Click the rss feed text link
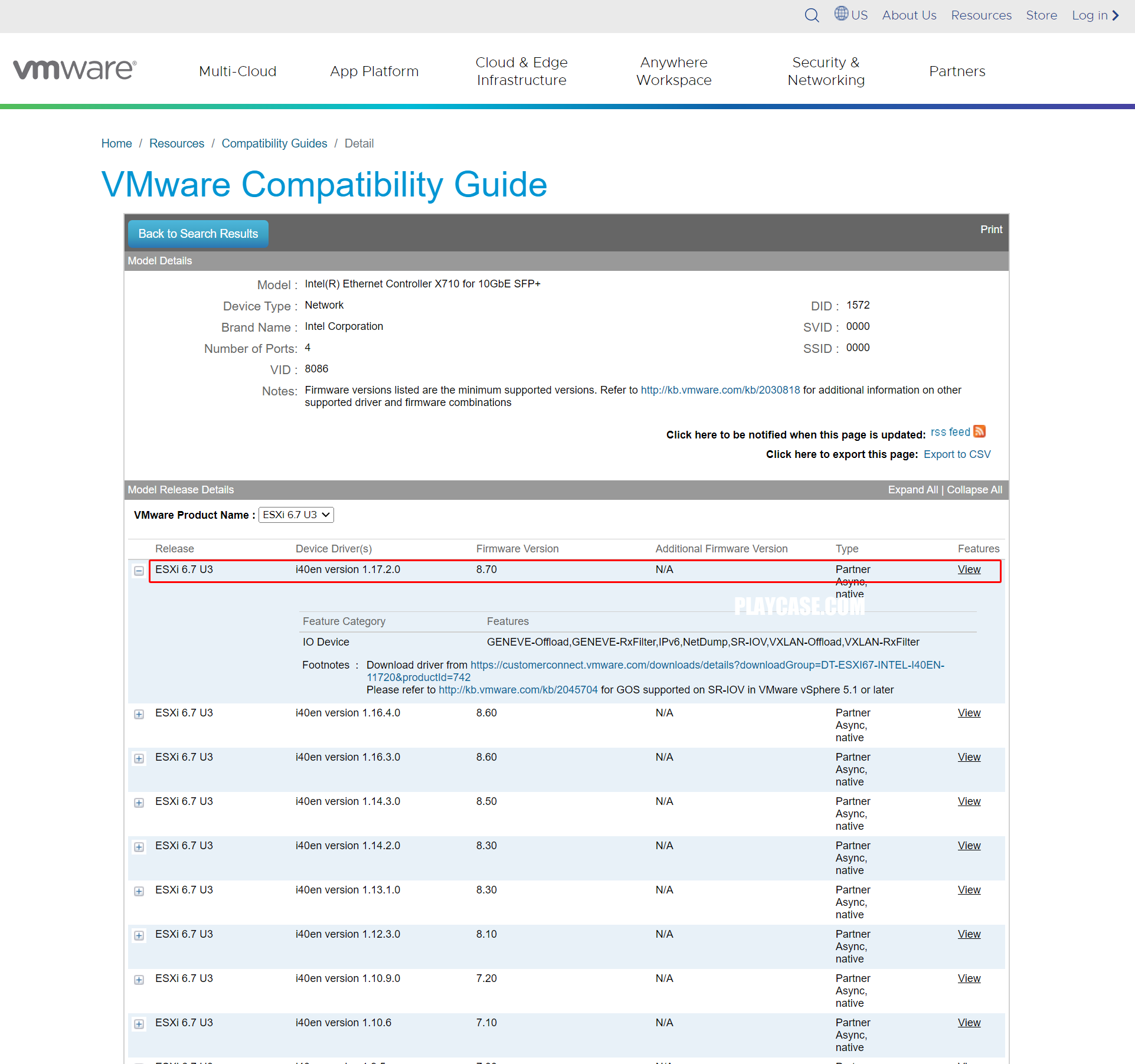Image resolution: width=1135 pixels, height=1064 pixels. 950,432
